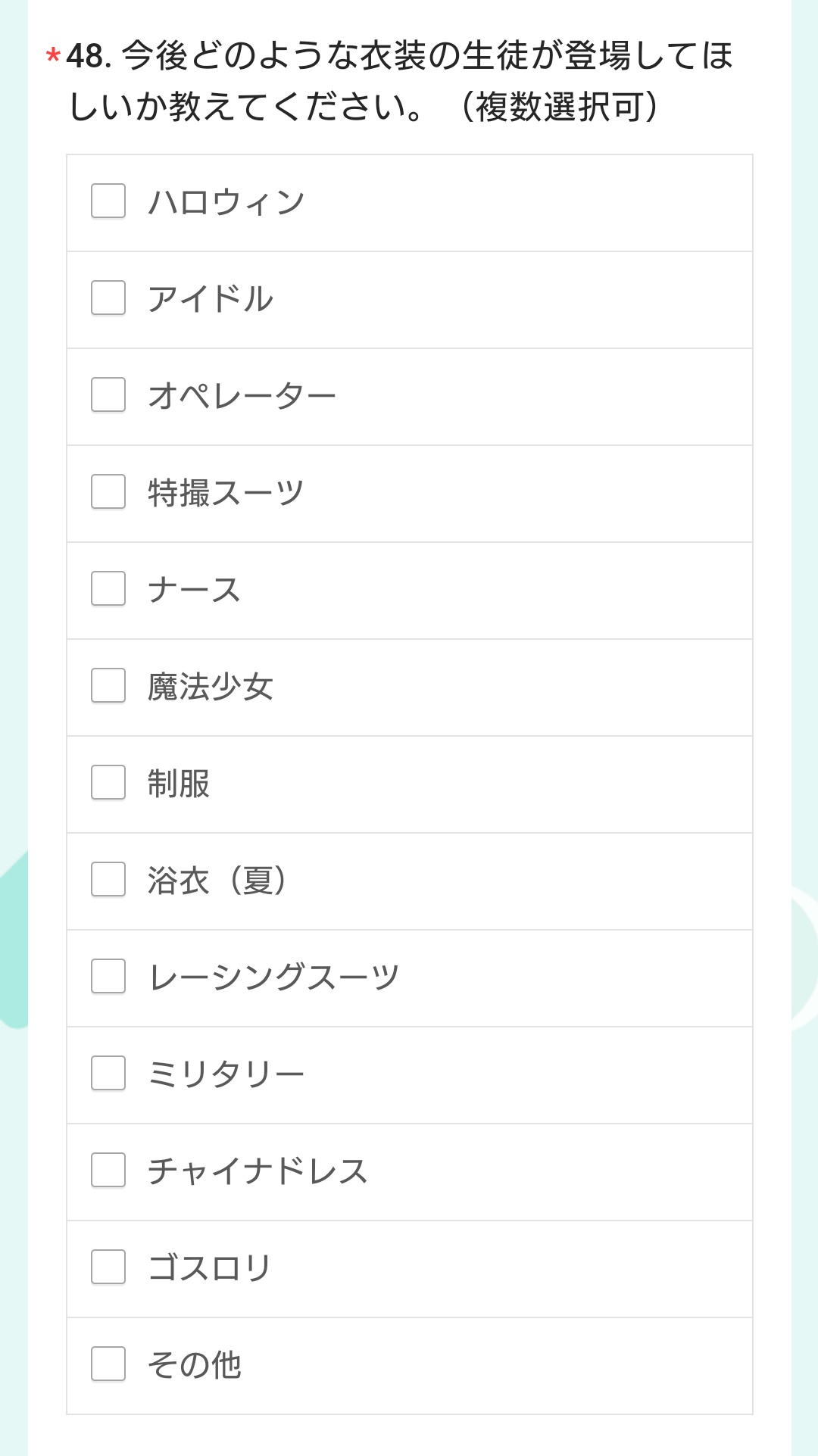Tick the その他 checkbox

108,1364
